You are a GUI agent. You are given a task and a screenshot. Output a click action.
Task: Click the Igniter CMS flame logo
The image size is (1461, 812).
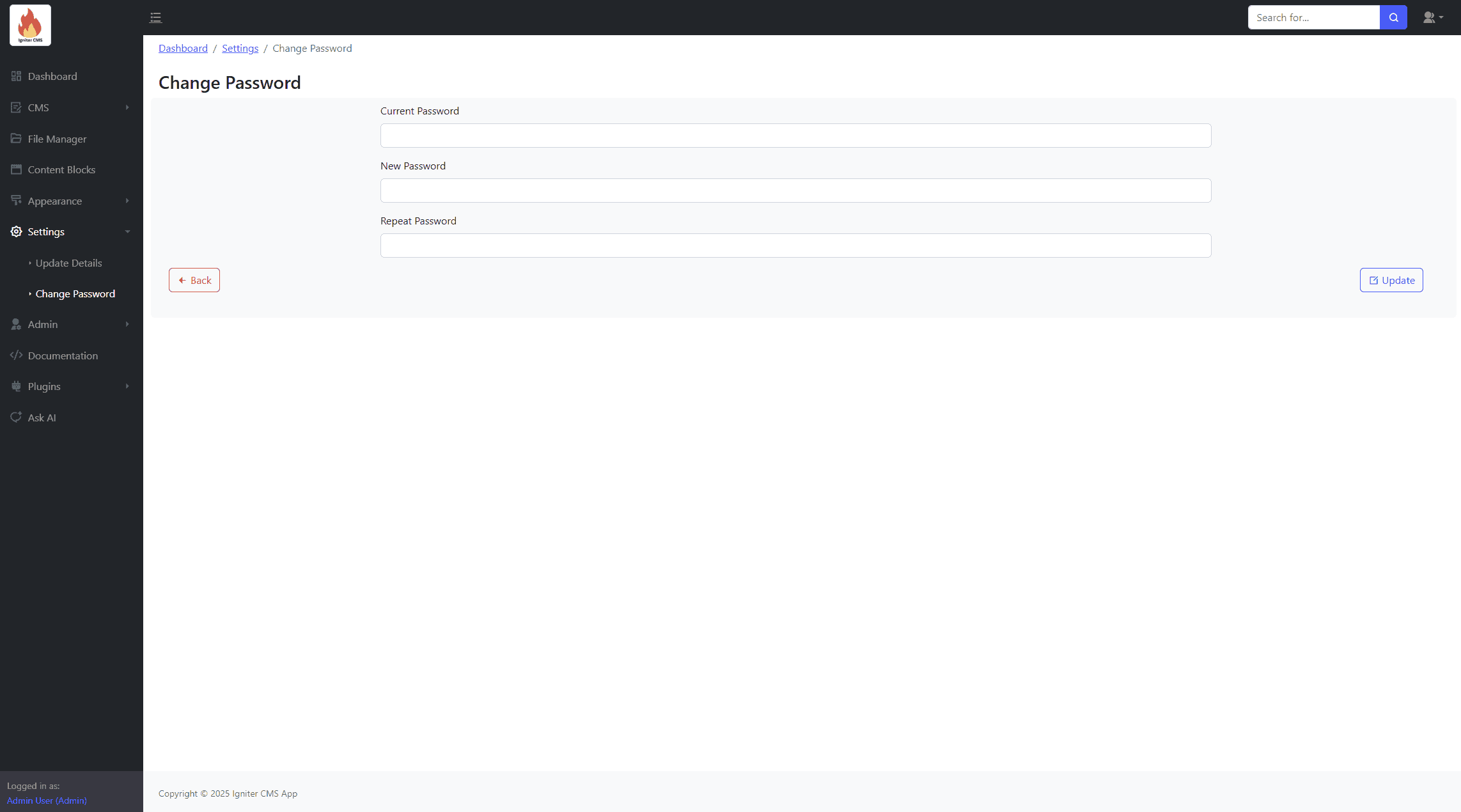(30, 26)
